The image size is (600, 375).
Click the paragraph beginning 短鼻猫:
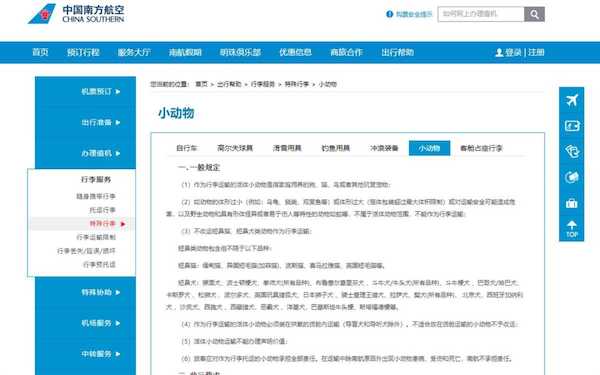coord(281,266)
